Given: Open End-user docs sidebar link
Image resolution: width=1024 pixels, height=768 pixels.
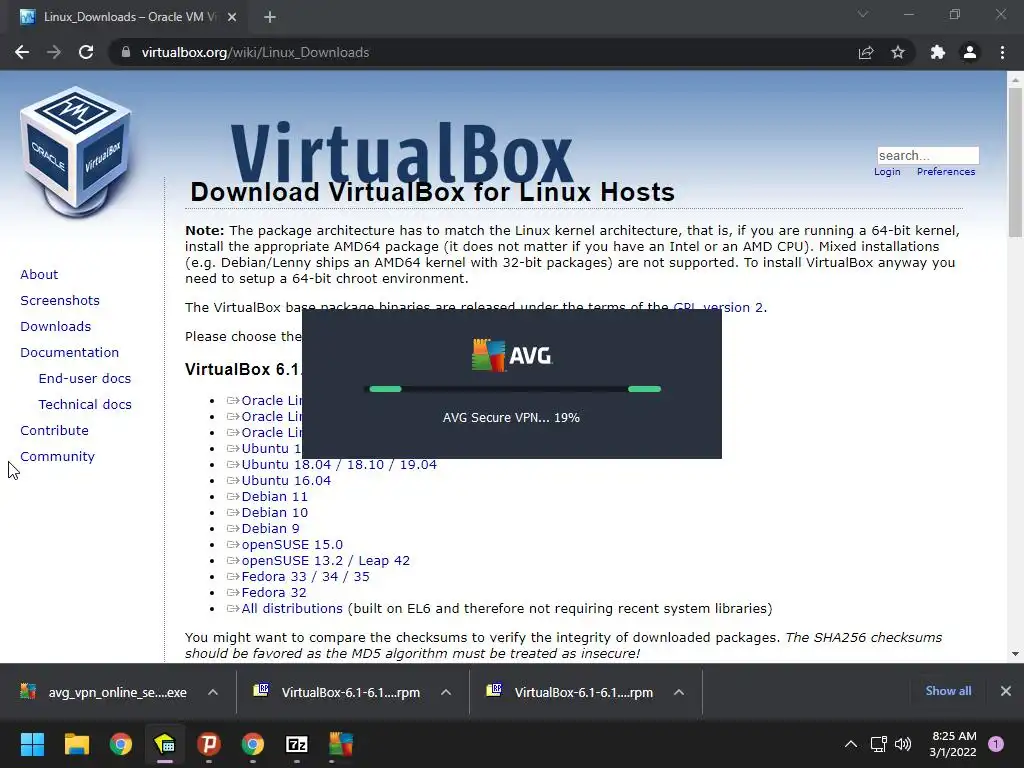Looking at the screenshot, I should (85, 379).
